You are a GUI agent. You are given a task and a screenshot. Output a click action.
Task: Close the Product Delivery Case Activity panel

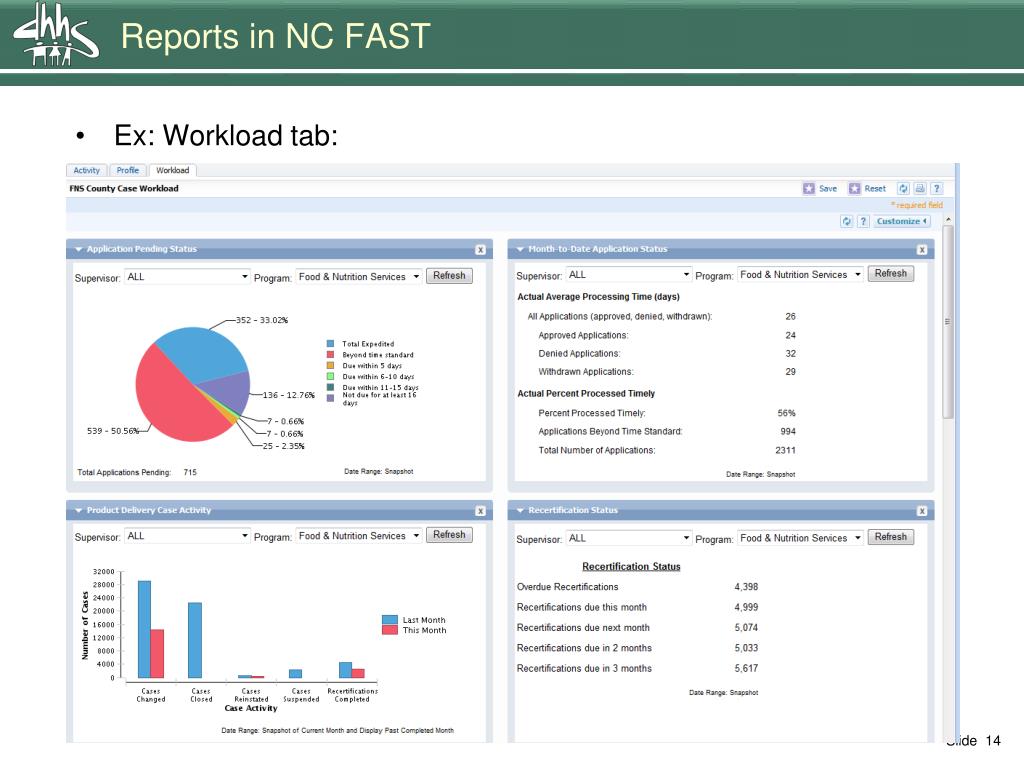click(x=480, y=511)
